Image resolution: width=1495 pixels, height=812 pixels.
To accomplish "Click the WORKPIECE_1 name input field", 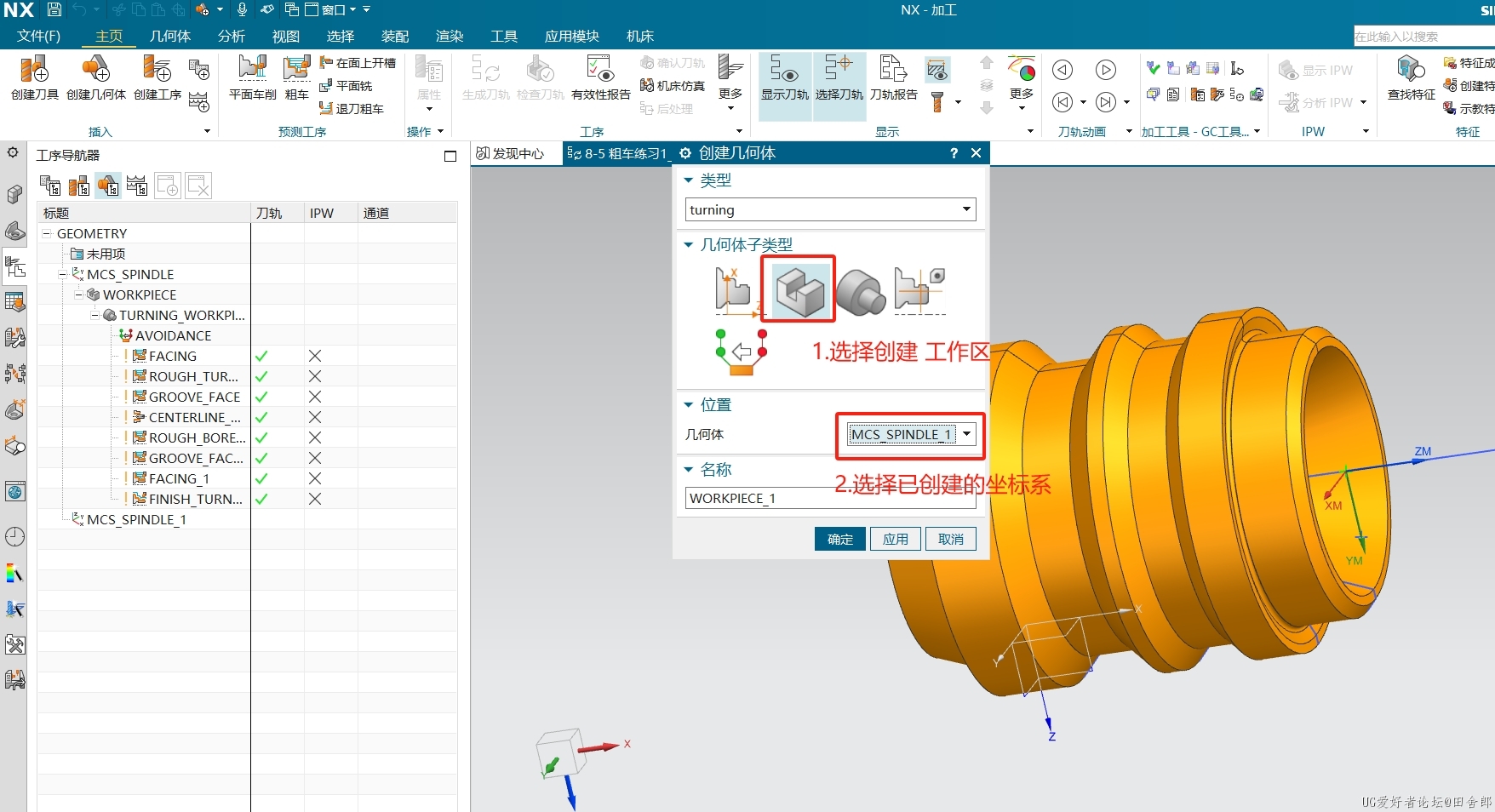I will (x=830, y=498).
